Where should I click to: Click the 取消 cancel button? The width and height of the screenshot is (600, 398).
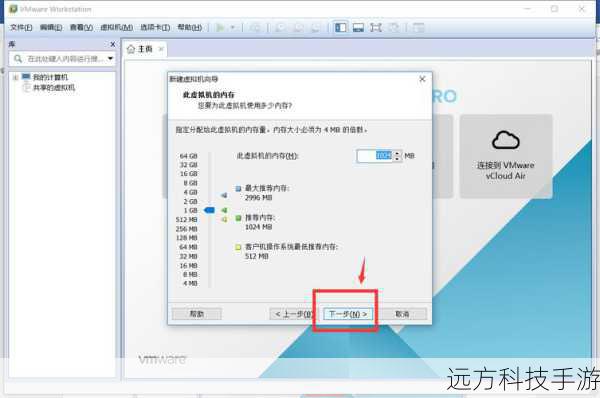coord(402,314)
